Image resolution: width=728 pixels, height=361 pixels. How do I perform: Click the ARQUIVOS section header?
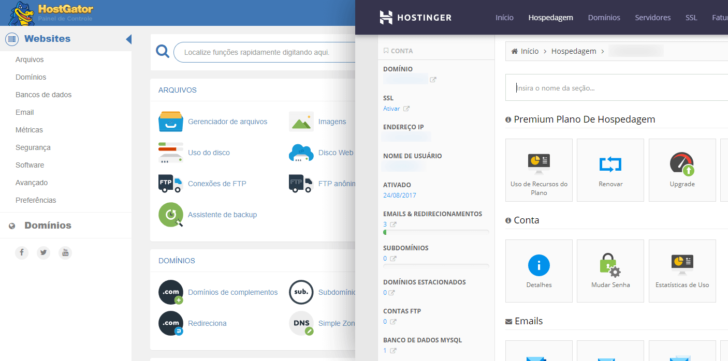click(177, 90)
